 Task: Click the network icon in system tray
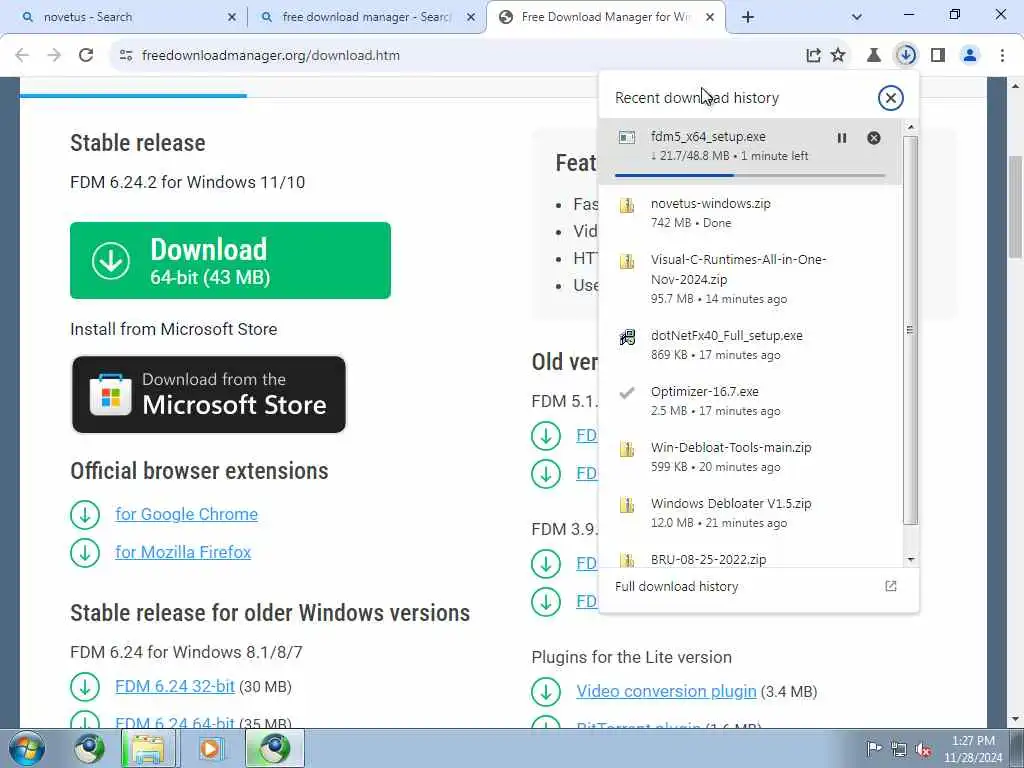tap(899, 749)
